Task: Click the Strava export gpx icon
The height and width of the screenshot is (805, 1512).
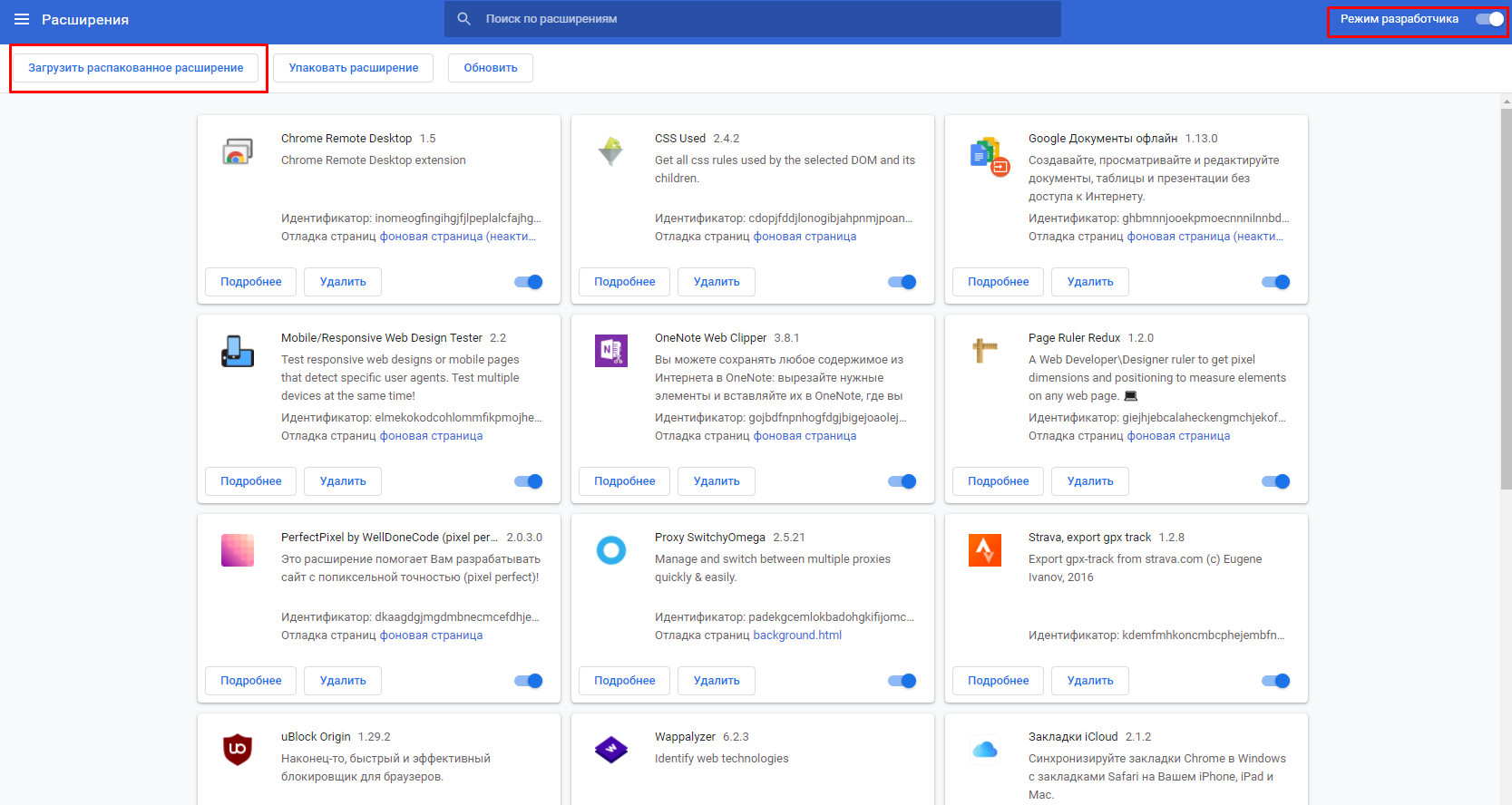Action: pyautogui.click(x=985, y=550)
